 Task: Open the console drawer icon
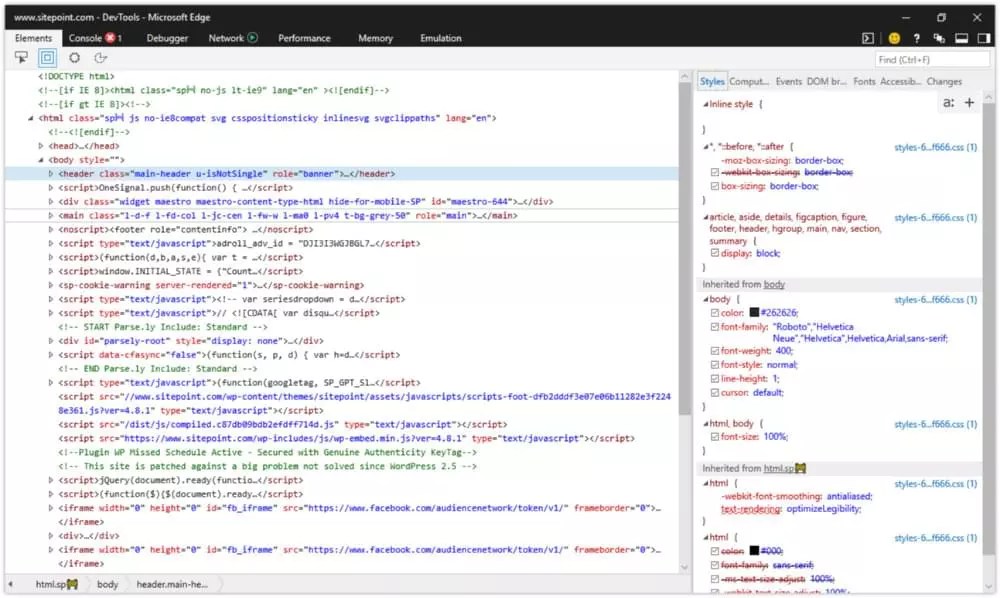pos(868,38)
